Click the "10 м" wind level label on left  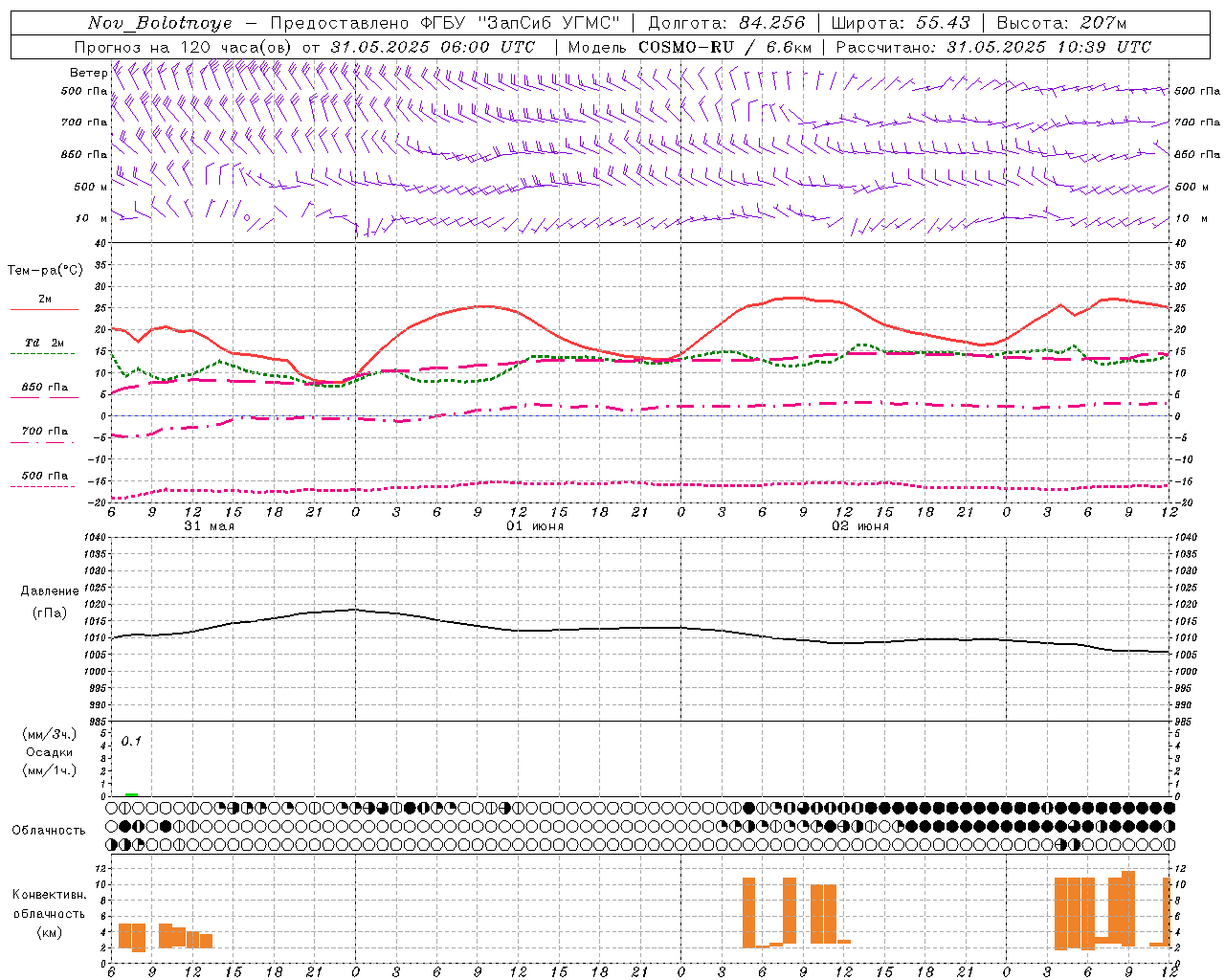click(91, 219)
